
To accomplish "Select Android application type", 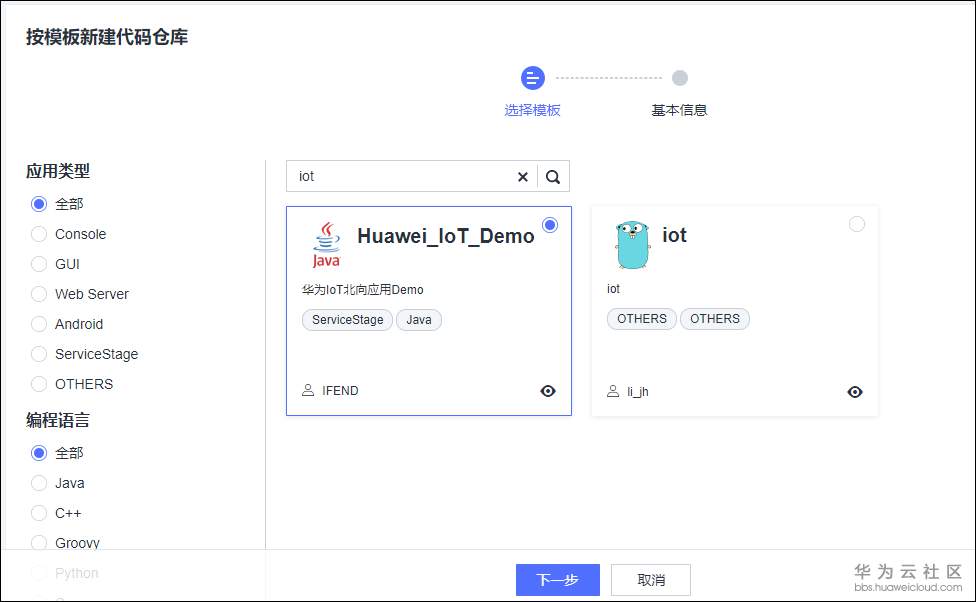I will 39,324.
